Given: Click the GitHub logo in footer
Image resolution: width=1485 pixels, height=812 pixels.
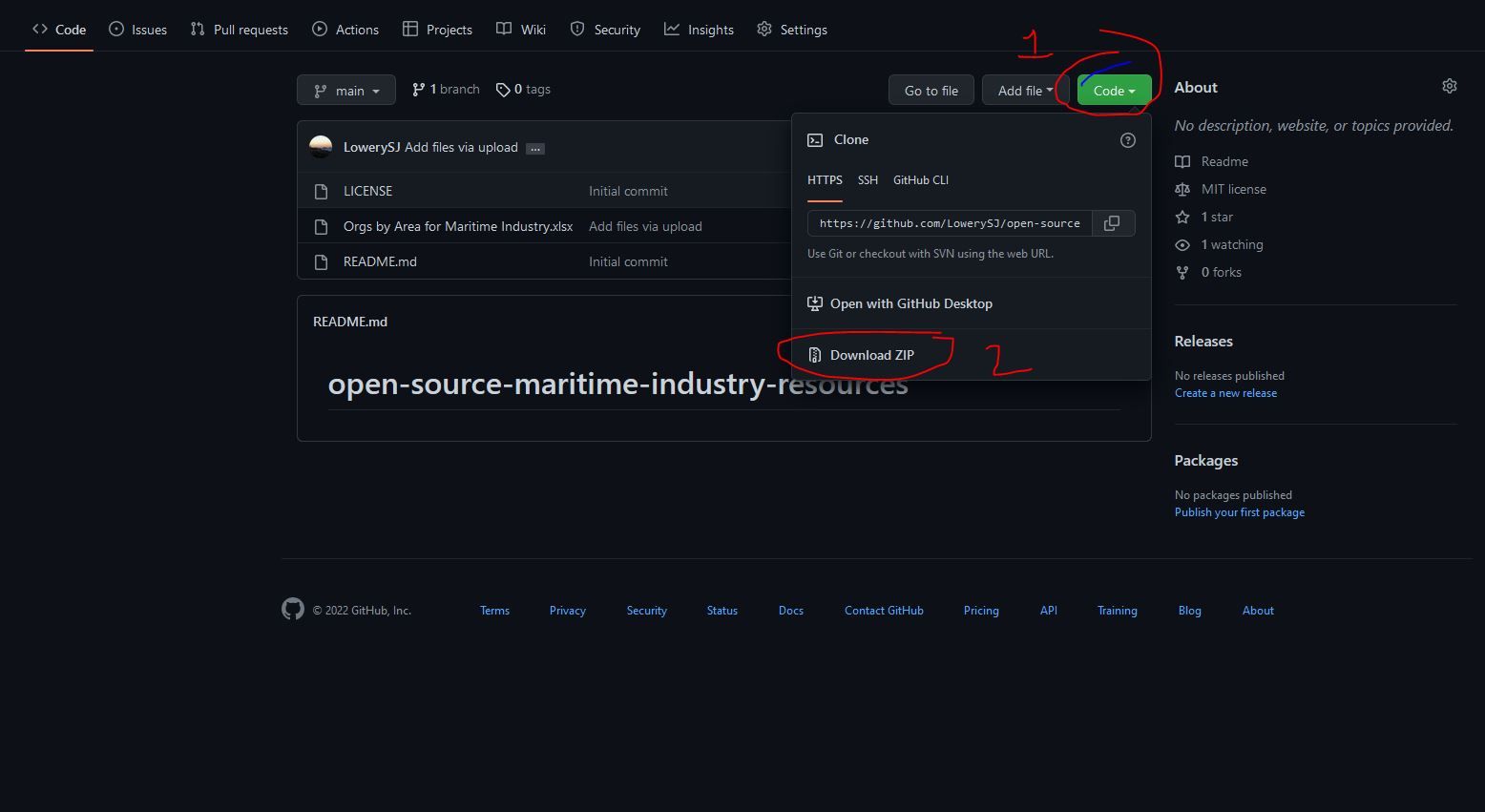Looking at the screenshot, I should (x=293, y=610).
